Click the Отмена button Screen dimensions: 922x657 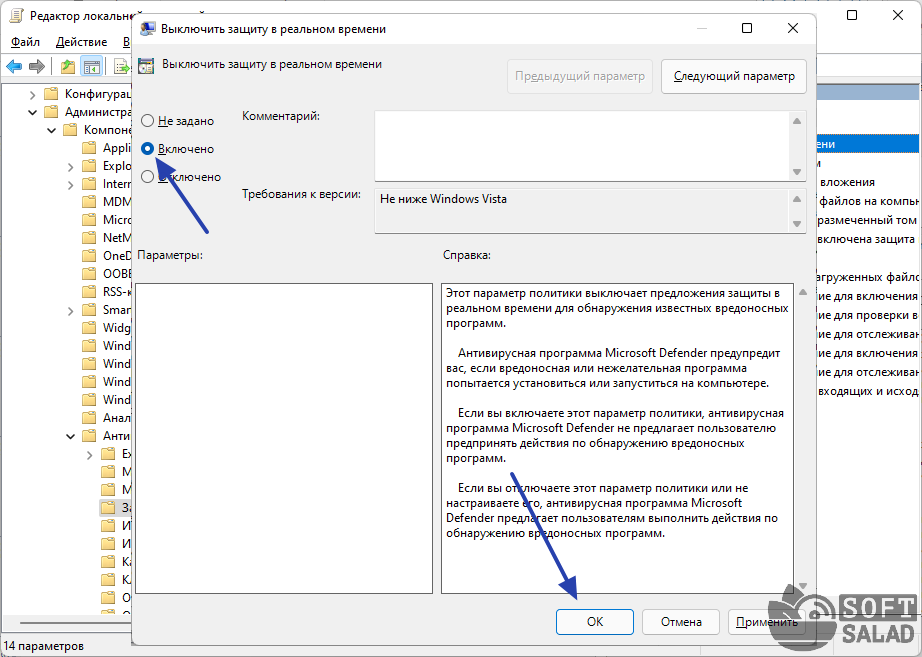click(681, 622)
